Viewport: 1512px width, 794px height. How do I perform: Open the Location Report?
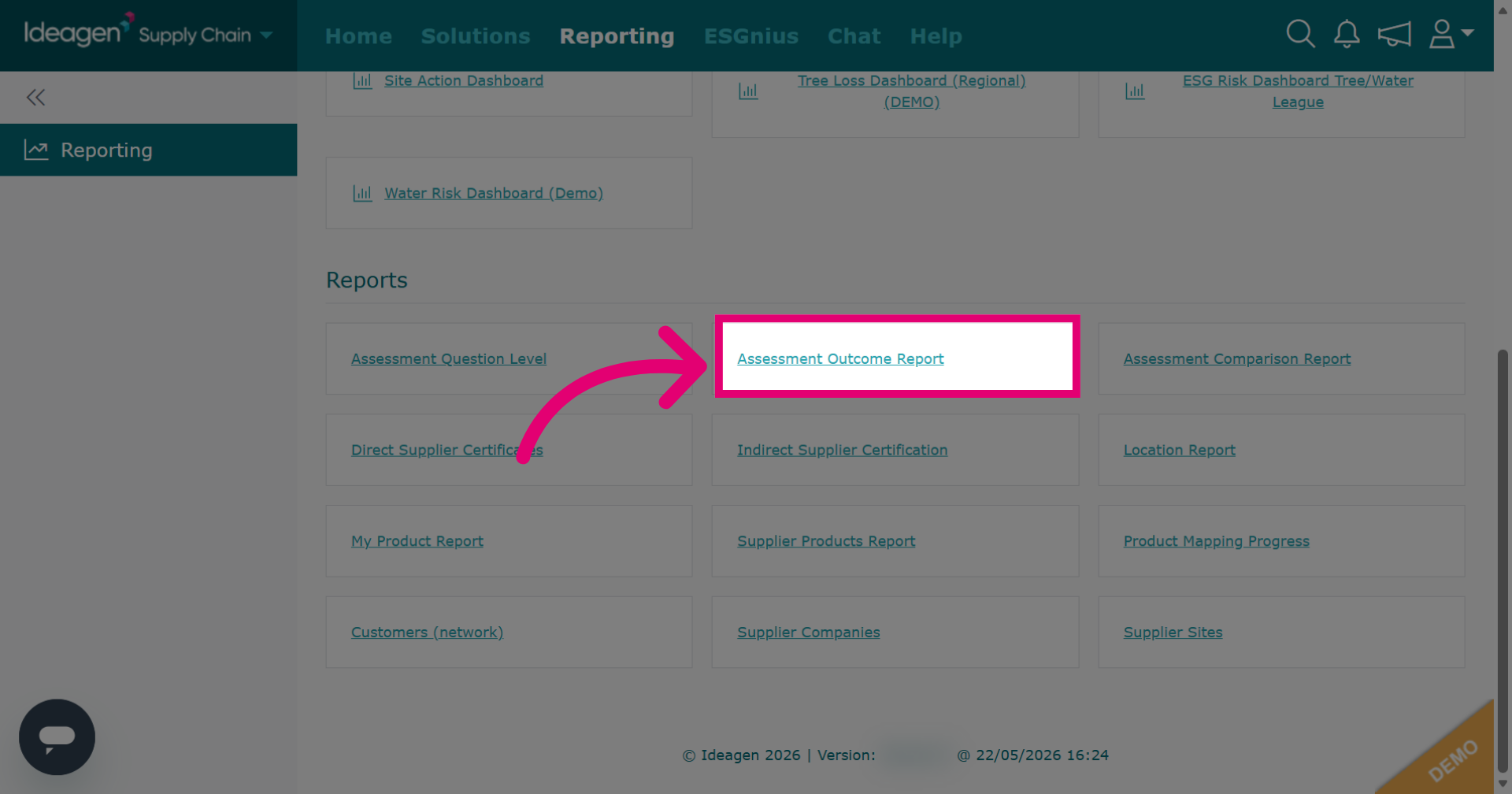point(1180,450)
